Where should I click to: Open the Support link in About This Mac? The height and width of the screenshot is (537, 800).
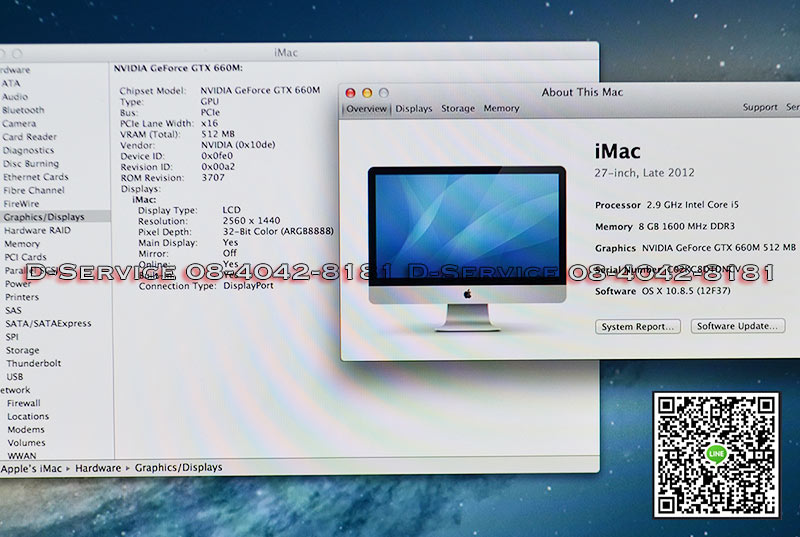760,107
